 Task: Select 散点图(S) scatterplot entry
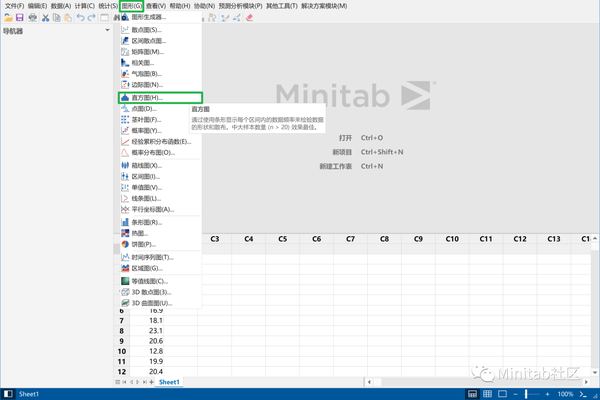pos(160,30)
